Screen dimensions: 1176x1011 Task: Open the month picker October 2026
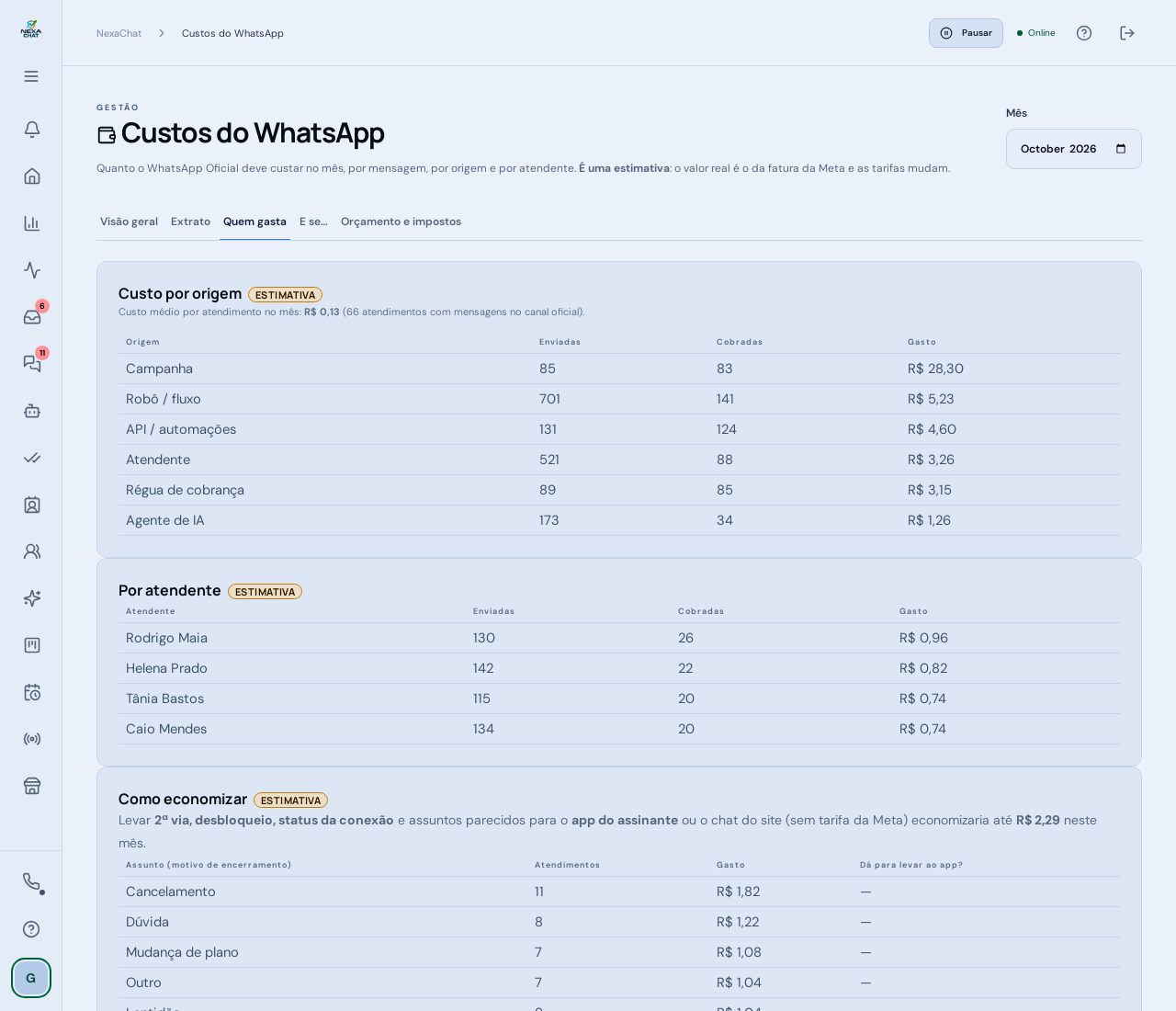(x=1074, y=149)
